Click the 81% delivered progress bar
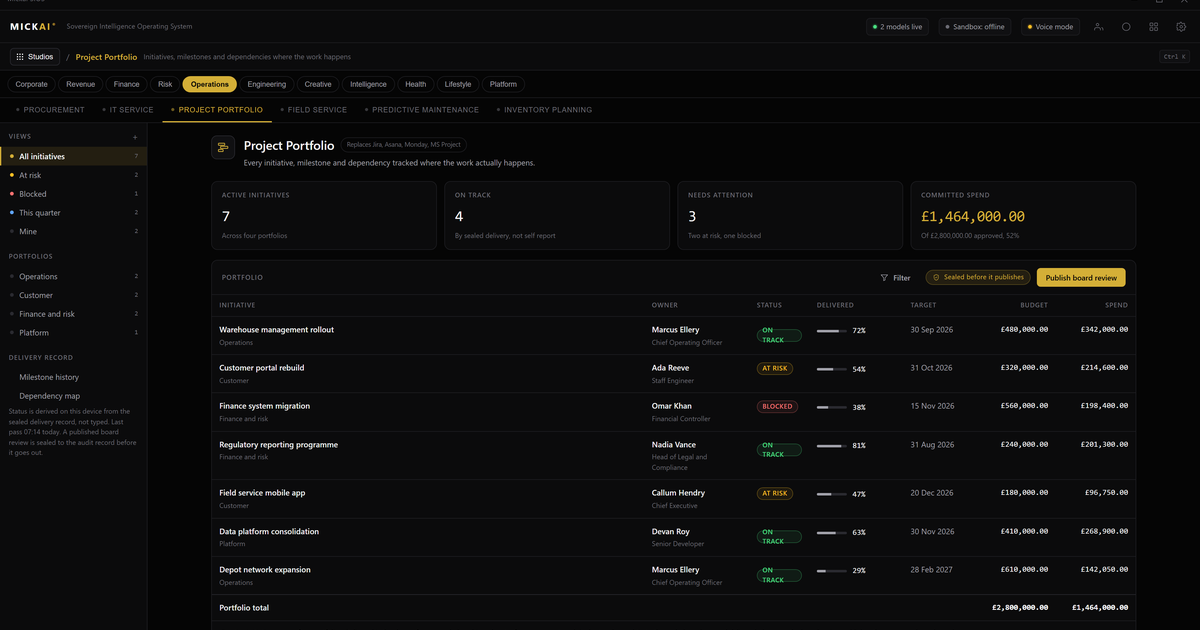Screen dimensions: 1200x630 [832, 445]
